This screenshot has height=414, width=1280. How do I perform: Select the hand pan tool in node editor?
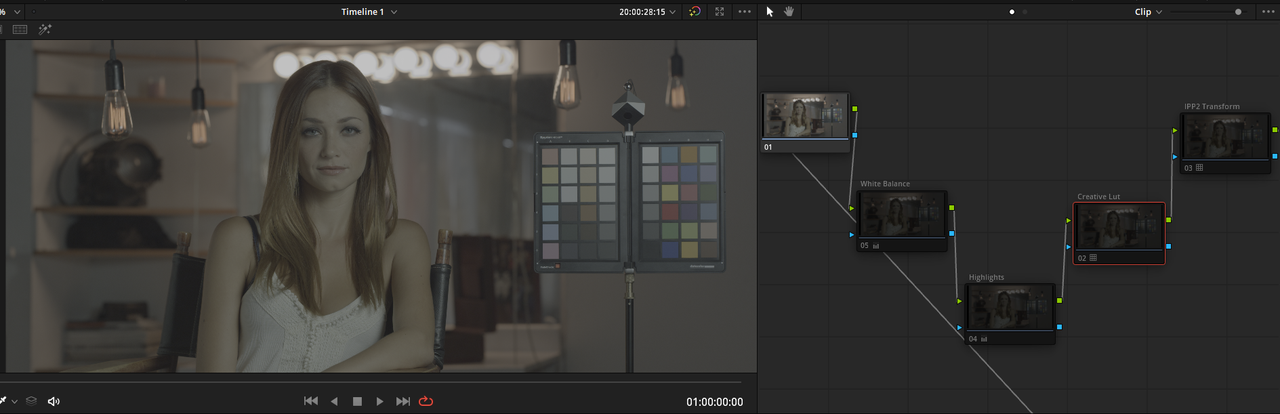(789, 11)
